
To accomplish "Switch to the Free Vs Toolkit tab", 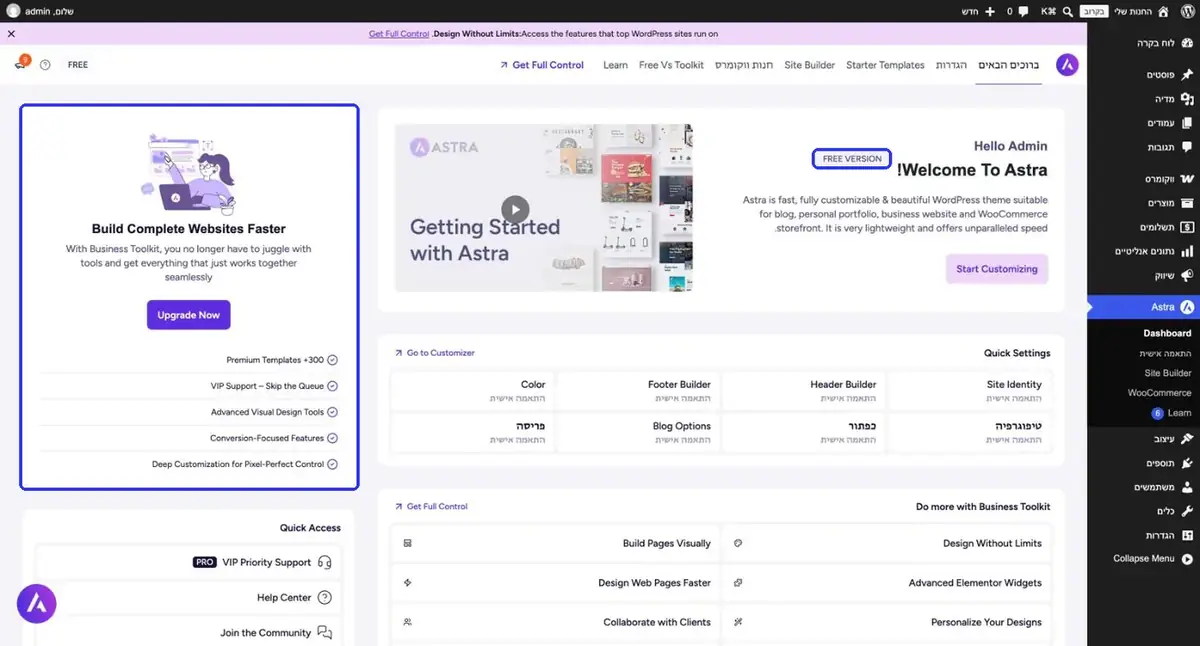I will (671, 65).
